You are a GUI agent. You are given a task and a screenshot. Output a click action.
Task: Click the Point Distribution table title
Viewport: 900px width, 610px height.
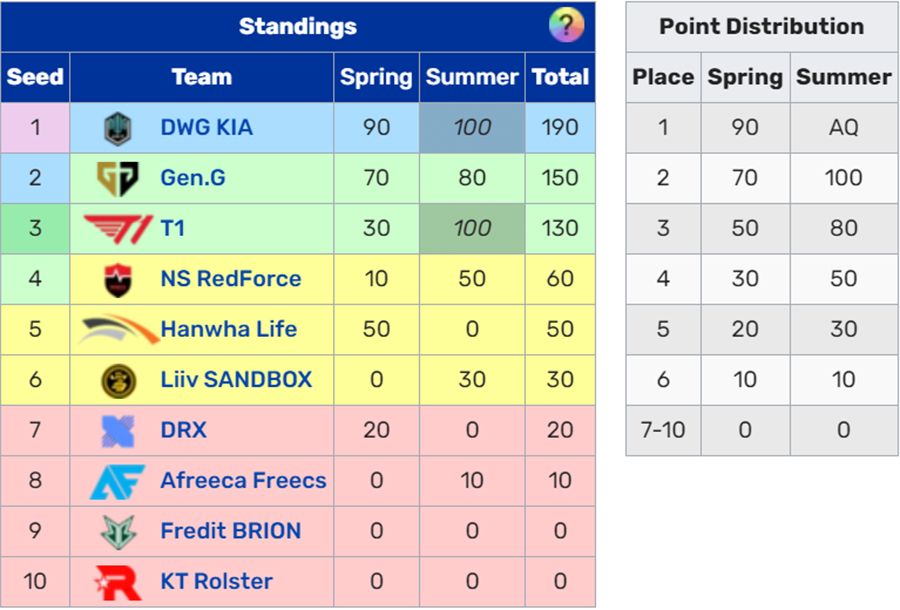[762, 26]
